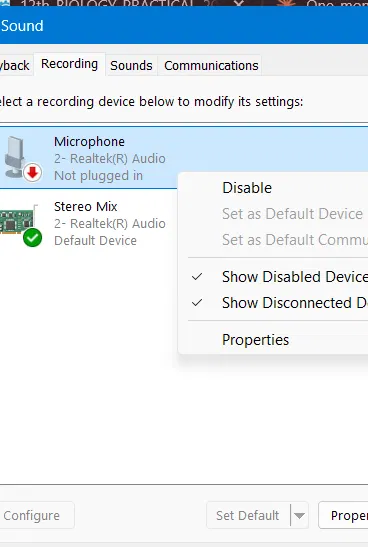368x547 pixels.
Task: Click Set as Default Device menu entry
Action: tap(292, 214)
